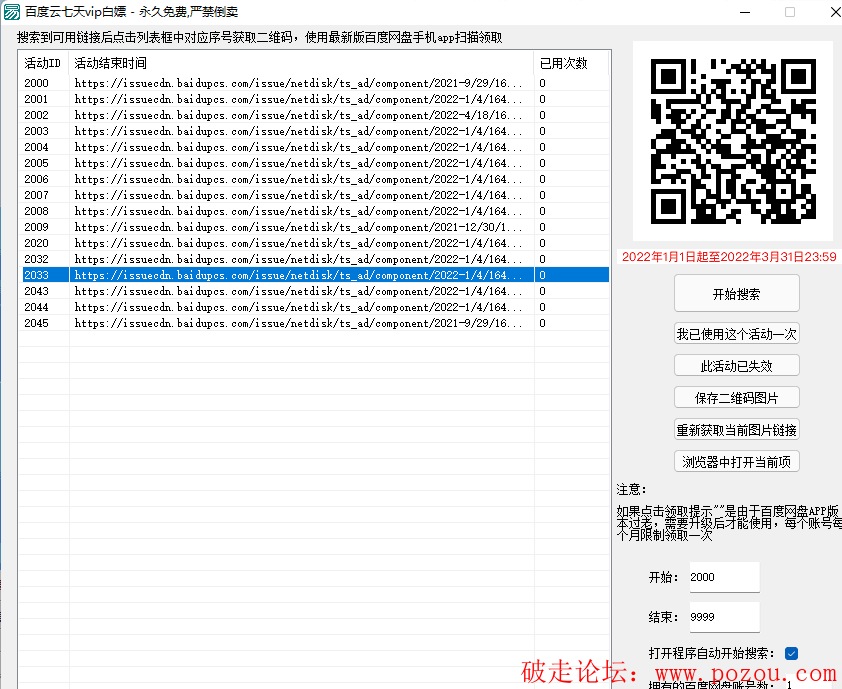Toggle the 打开程序自动开始搜索 checkbox
Viewport: 842px width, 689px height.
791,653
